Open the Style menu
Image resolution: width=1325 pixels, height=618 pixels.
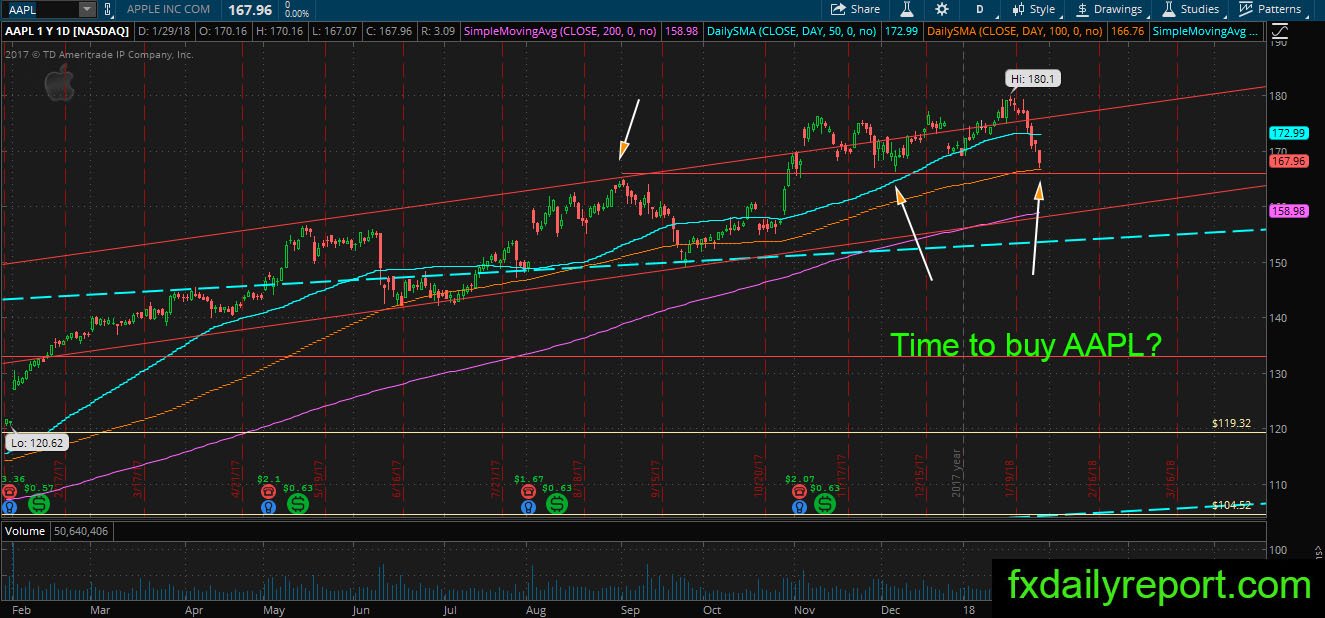pos(1034,9)
